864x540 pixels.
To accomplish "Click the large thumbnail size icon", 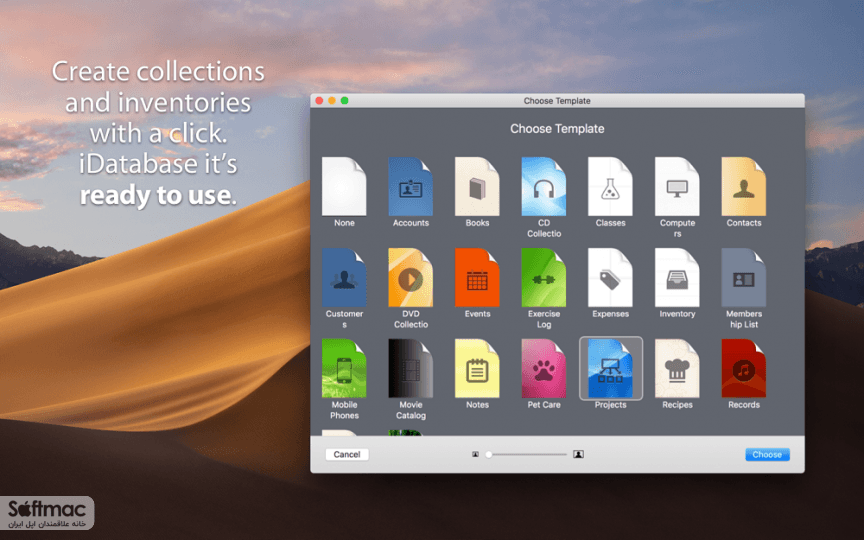I will coord(578,454).
